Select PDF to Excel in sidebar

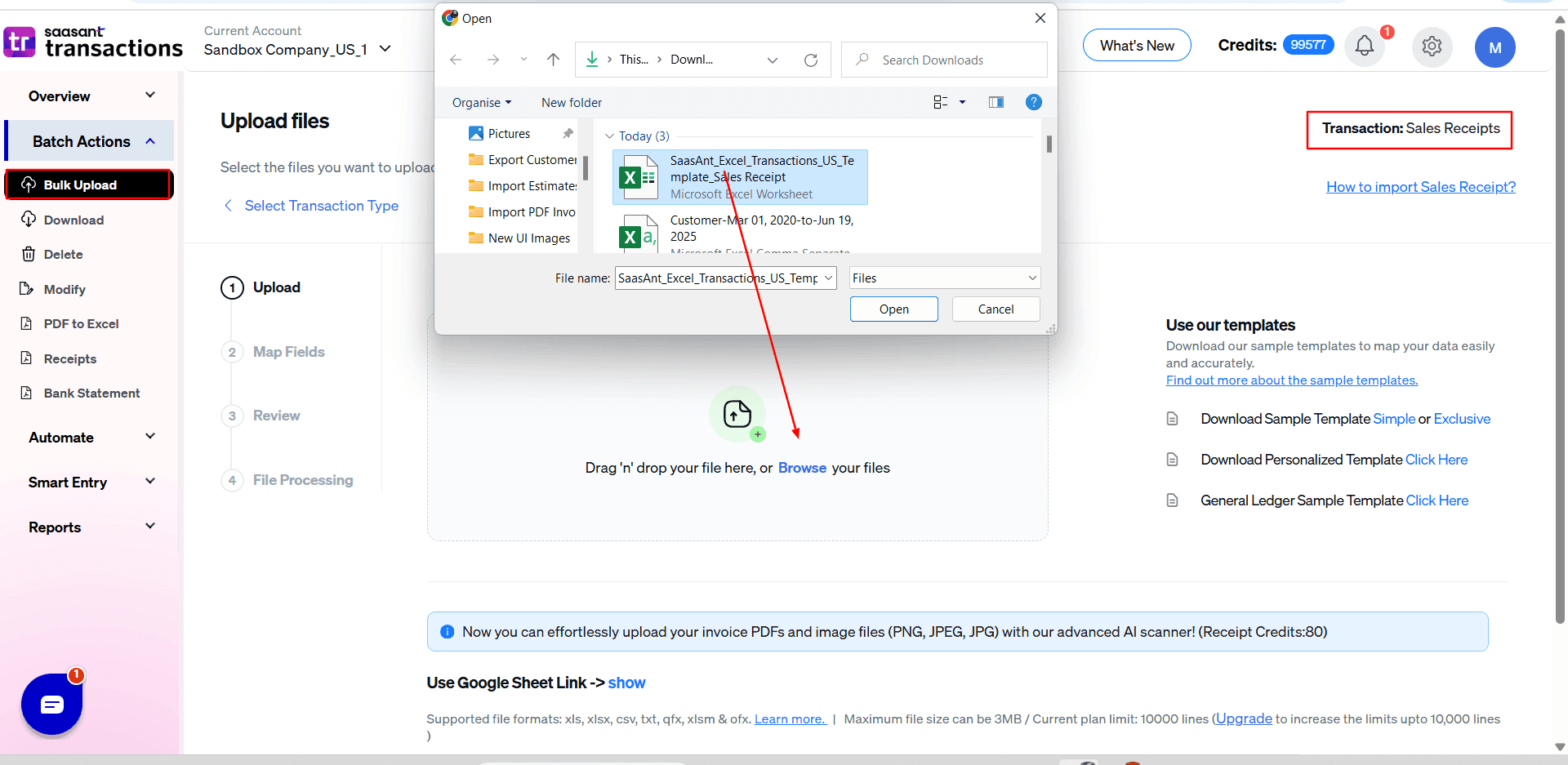click(x=81, y=323)
